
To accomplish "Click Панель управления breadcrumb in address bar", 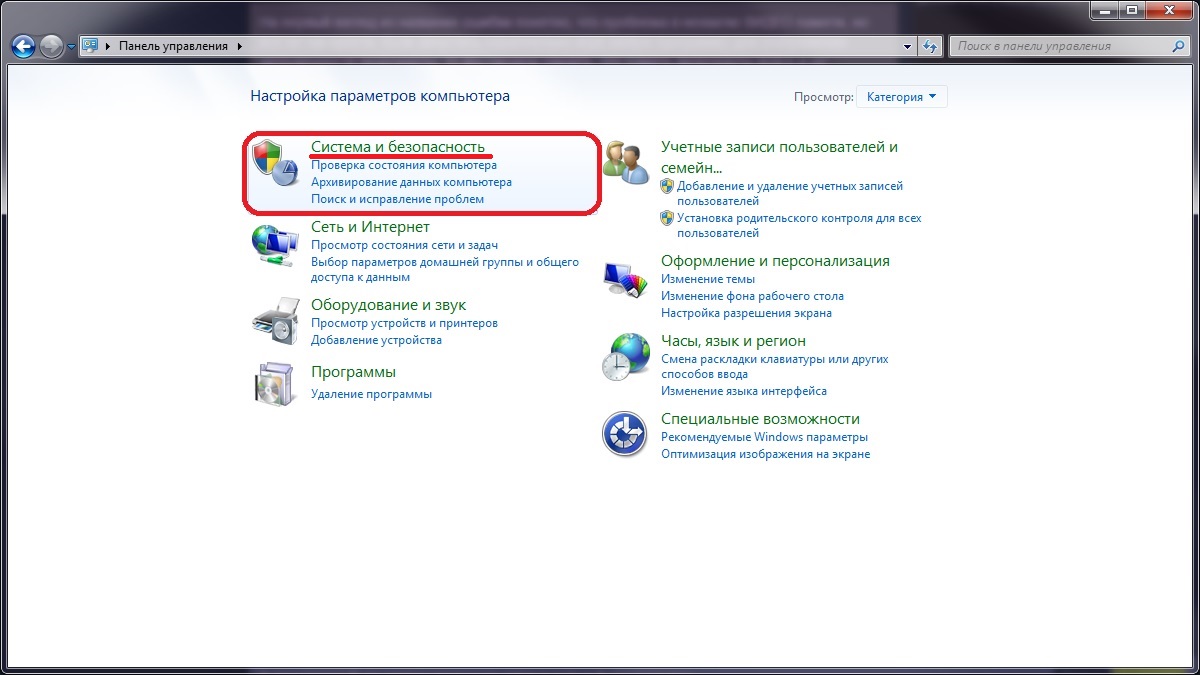I will click(x=174, y=46).
